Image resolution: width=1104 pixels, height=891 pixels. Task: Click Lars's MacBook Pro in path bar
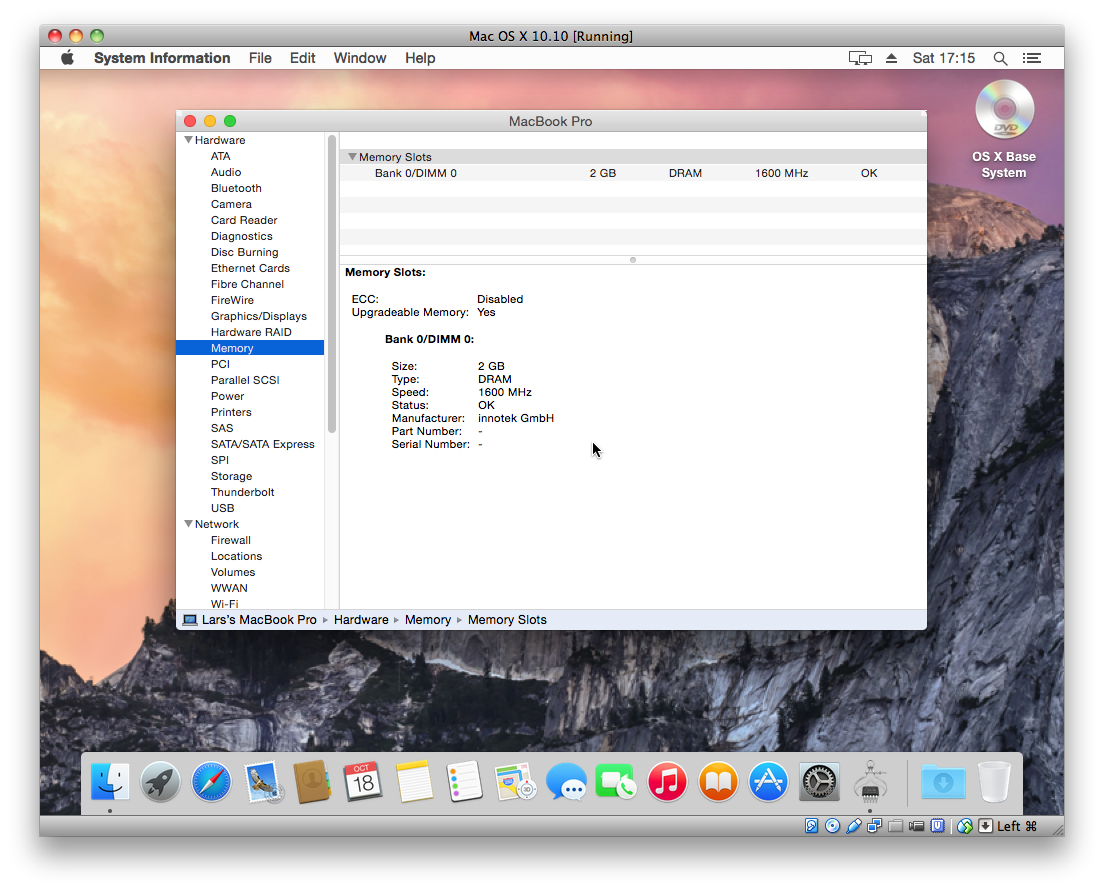coord(249,620)
